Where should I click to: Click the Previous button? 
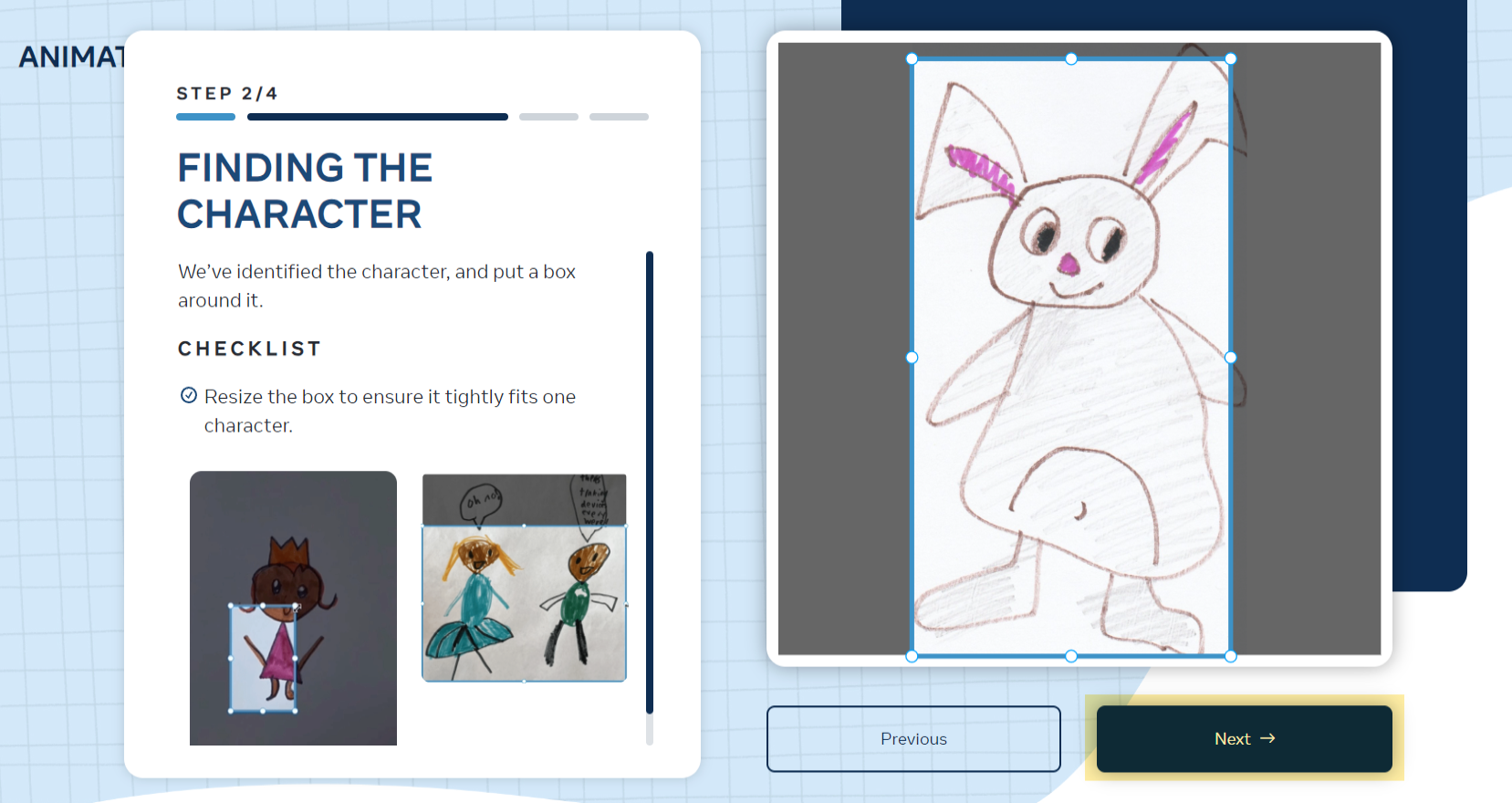pos(913,738)
